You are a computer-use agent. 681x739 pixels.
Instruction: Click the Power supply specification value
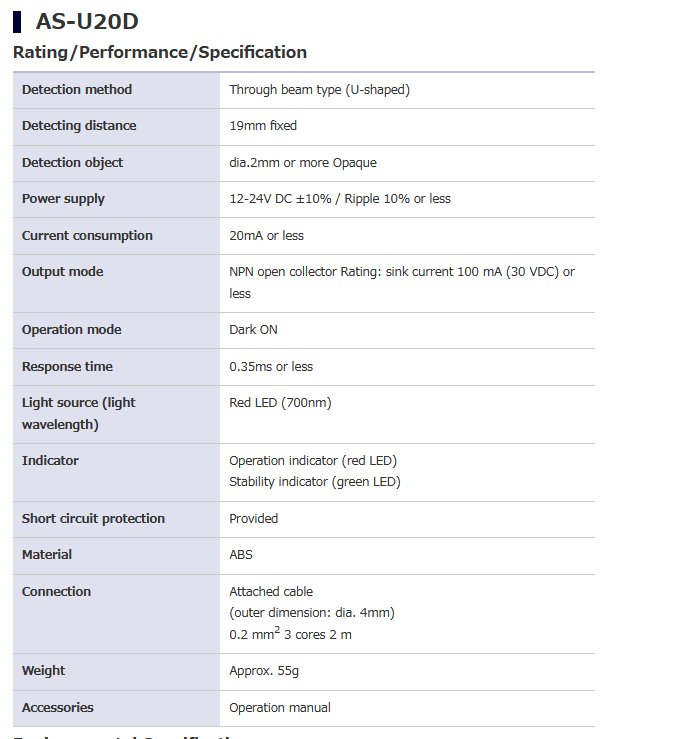[x=340, y=199]
